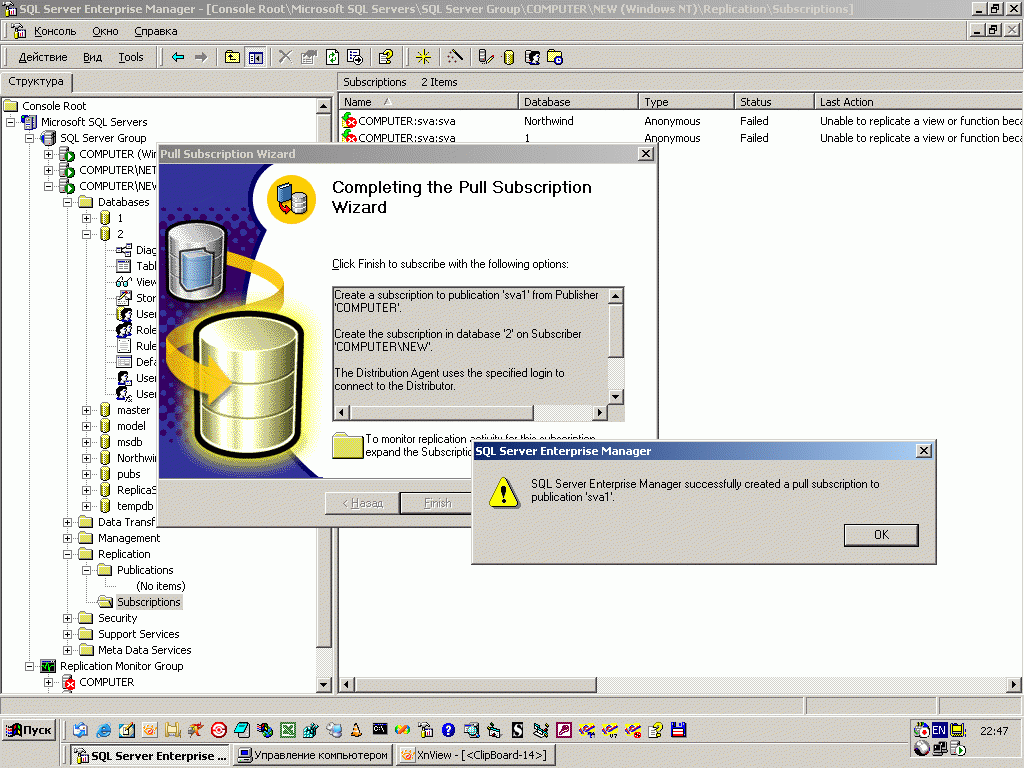Sort list by the Database column header
Screen dimensions: 1024x768
point(578,102)
